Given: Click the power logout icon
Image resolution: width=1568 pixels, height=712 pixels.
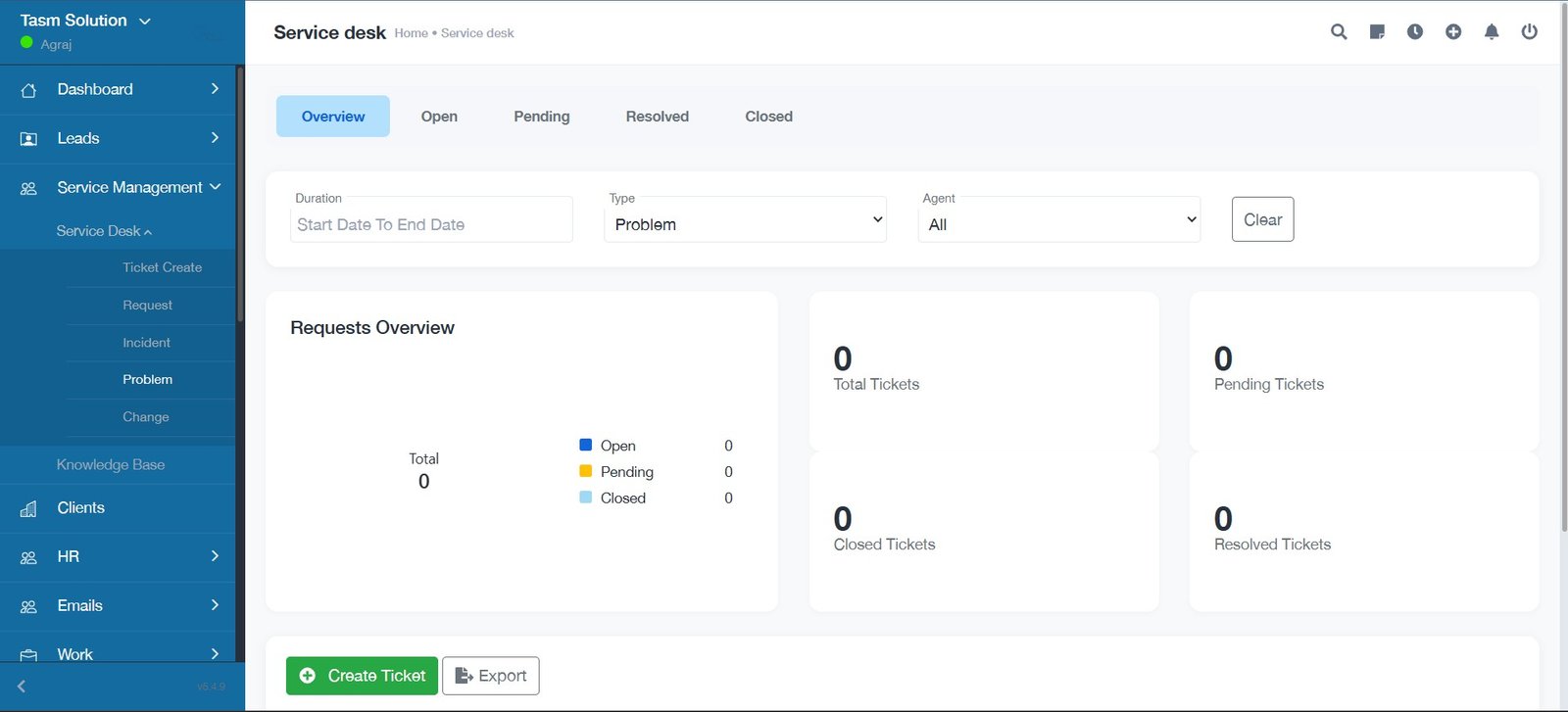Looking at the screenshot, I should pyautogui.click(x=1529, y=32).
